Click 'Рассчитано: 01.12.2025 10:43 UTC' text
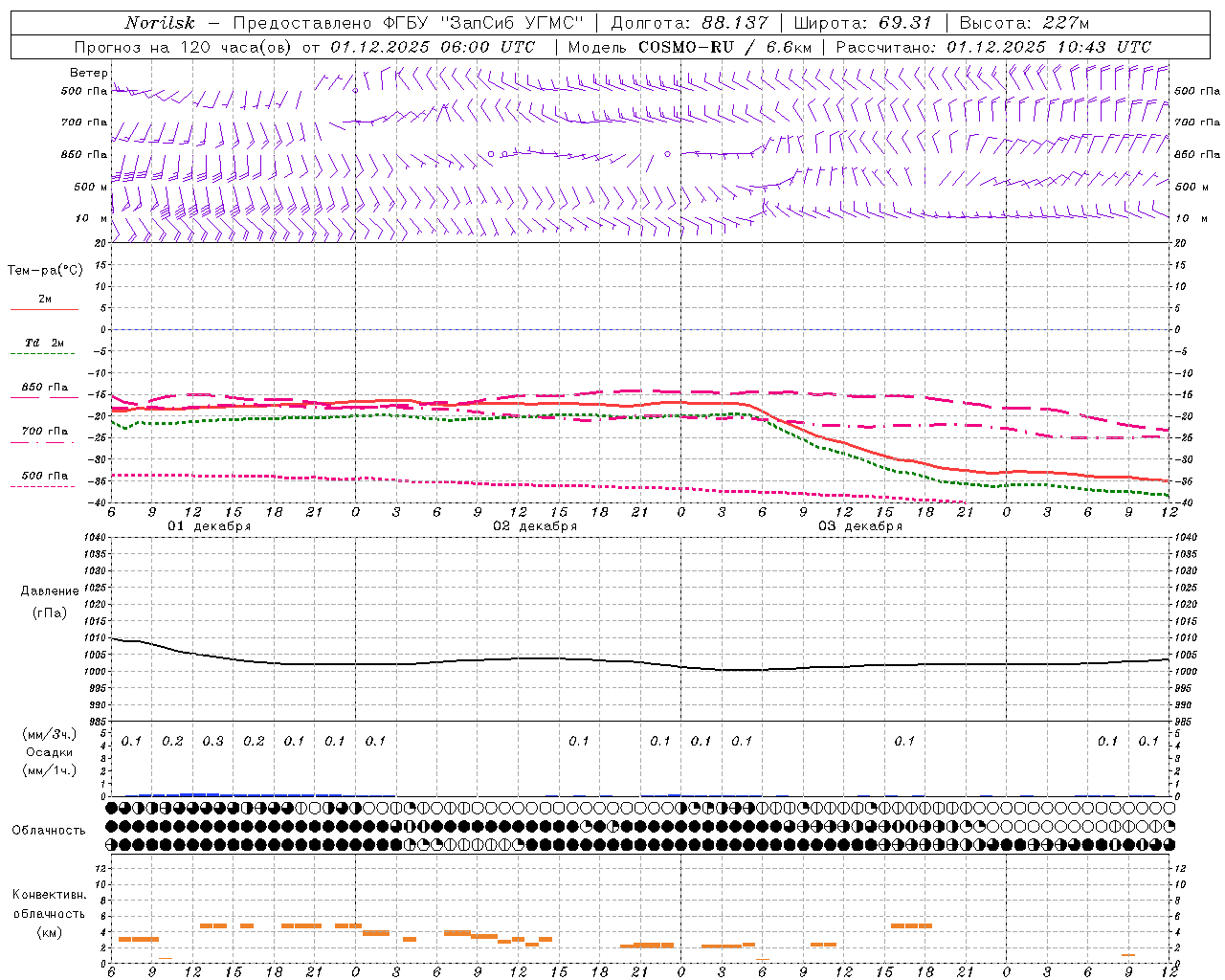 [x=993, y=47]
